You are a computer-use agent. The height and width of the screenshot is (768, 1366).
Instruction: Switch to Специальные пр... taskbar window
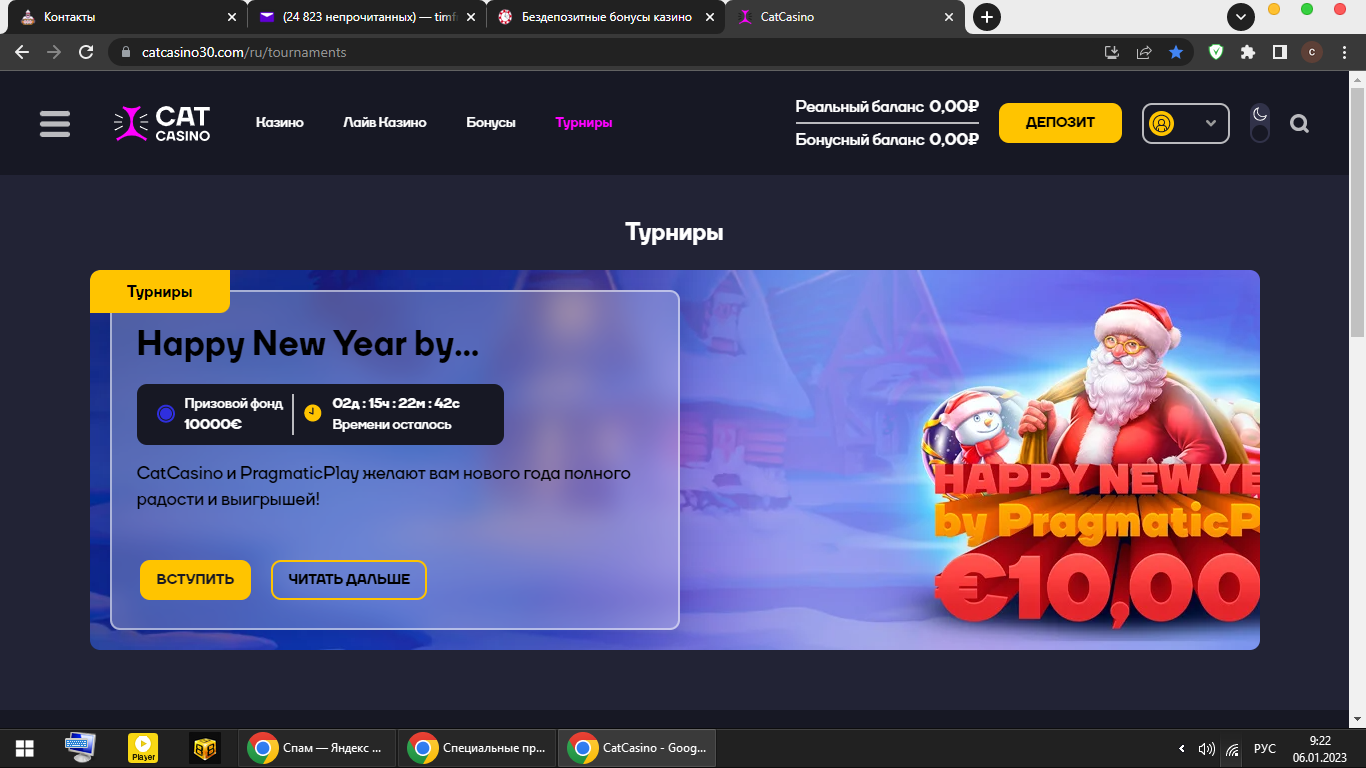click(x=477, y=748)
